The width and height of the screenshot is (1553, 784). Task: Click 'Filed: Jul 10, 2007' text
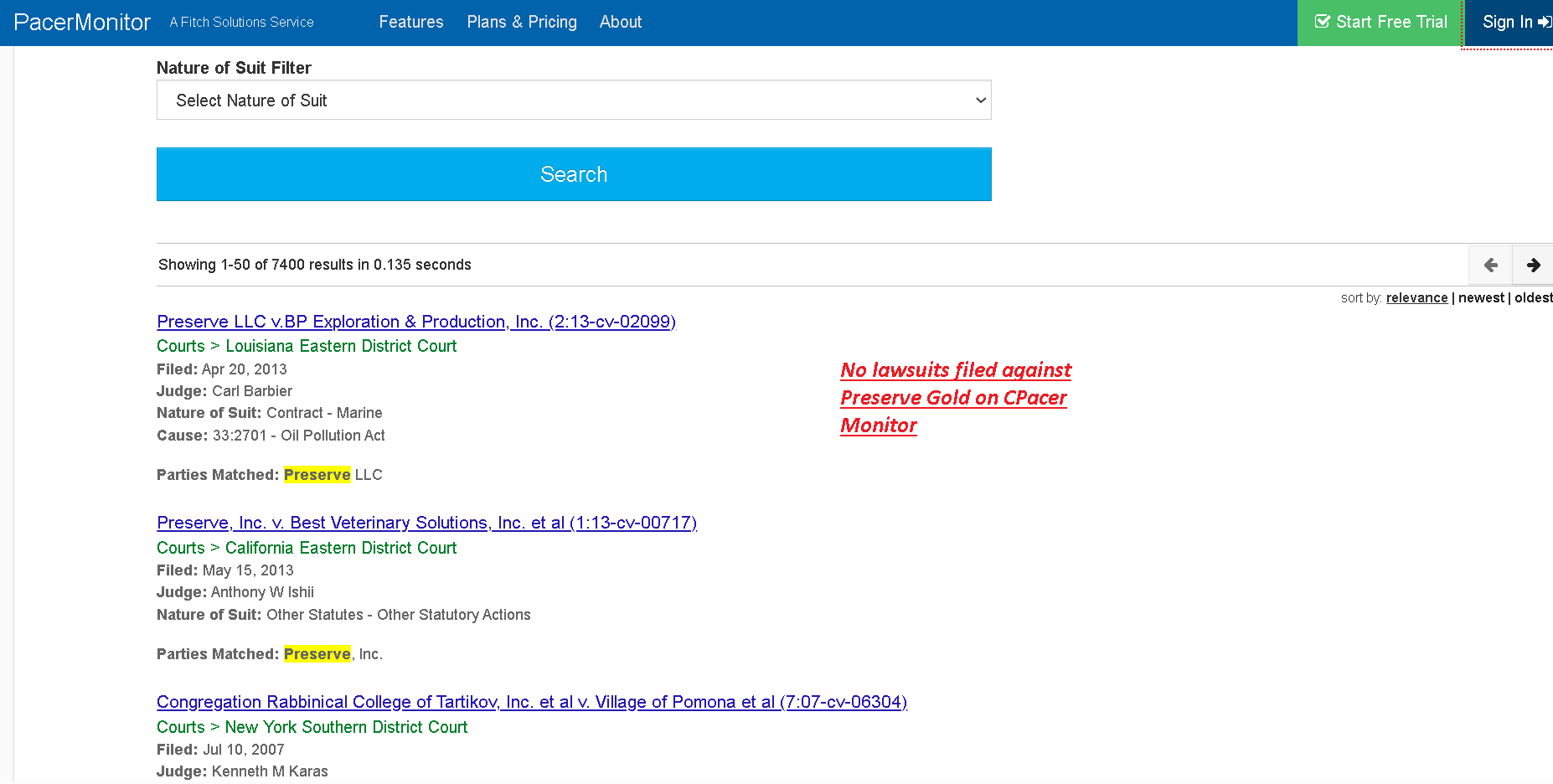[220, 750]
